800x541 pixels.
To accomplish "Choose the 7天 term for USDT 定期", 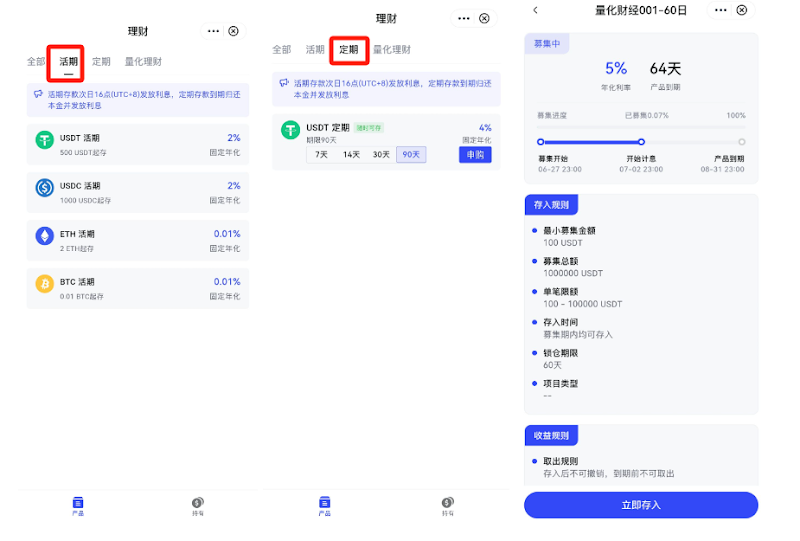I will [321, 154].
